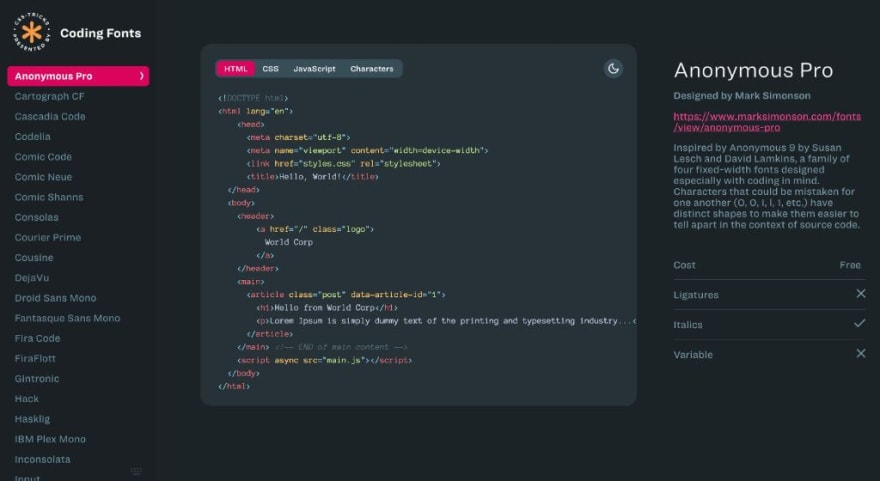
Task: Select Cousine font
Action: click(34, 258)
